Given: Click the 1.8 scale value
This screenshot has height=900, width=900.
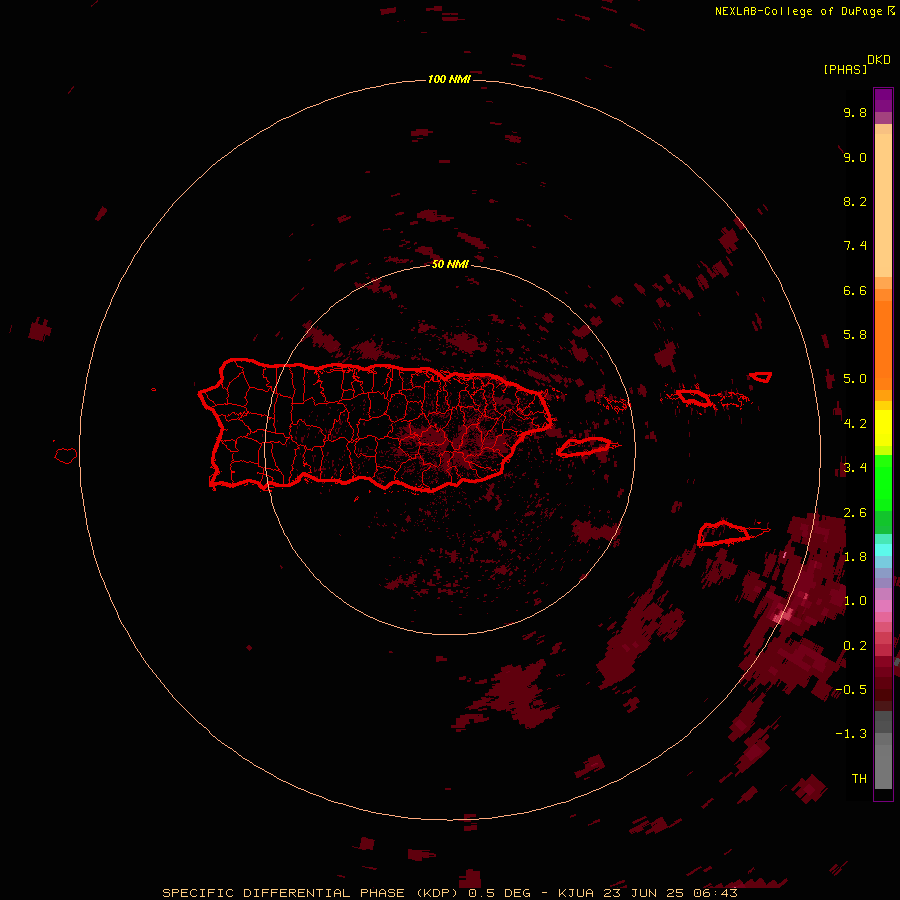Looking at the screenshot, I should tap(855, 557).
